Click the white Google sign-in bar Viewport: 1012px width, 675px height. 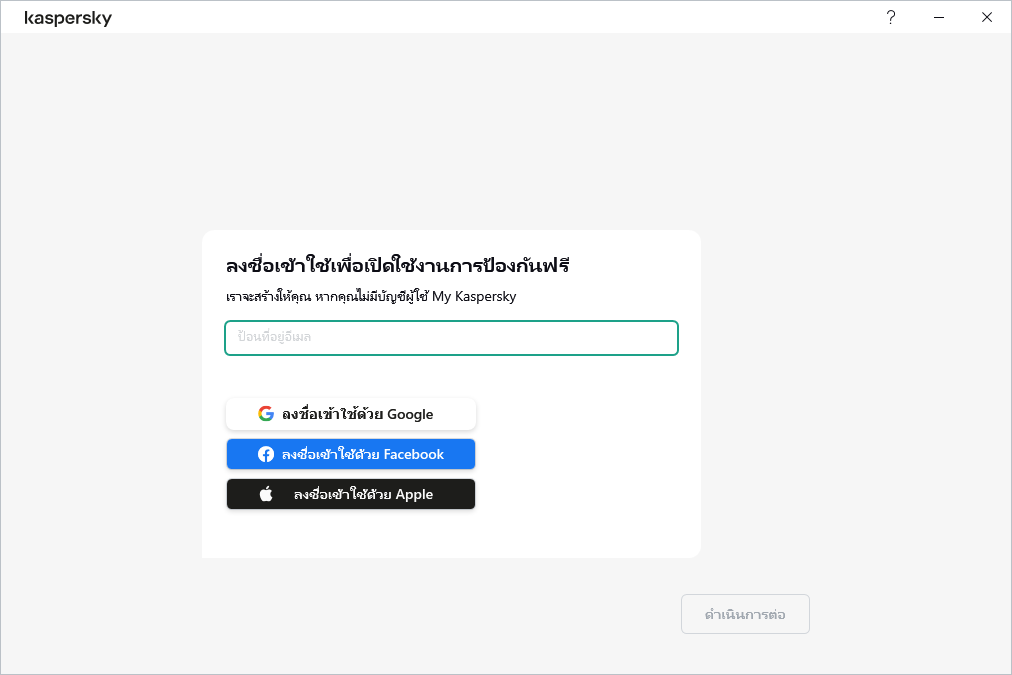(350, 413)
